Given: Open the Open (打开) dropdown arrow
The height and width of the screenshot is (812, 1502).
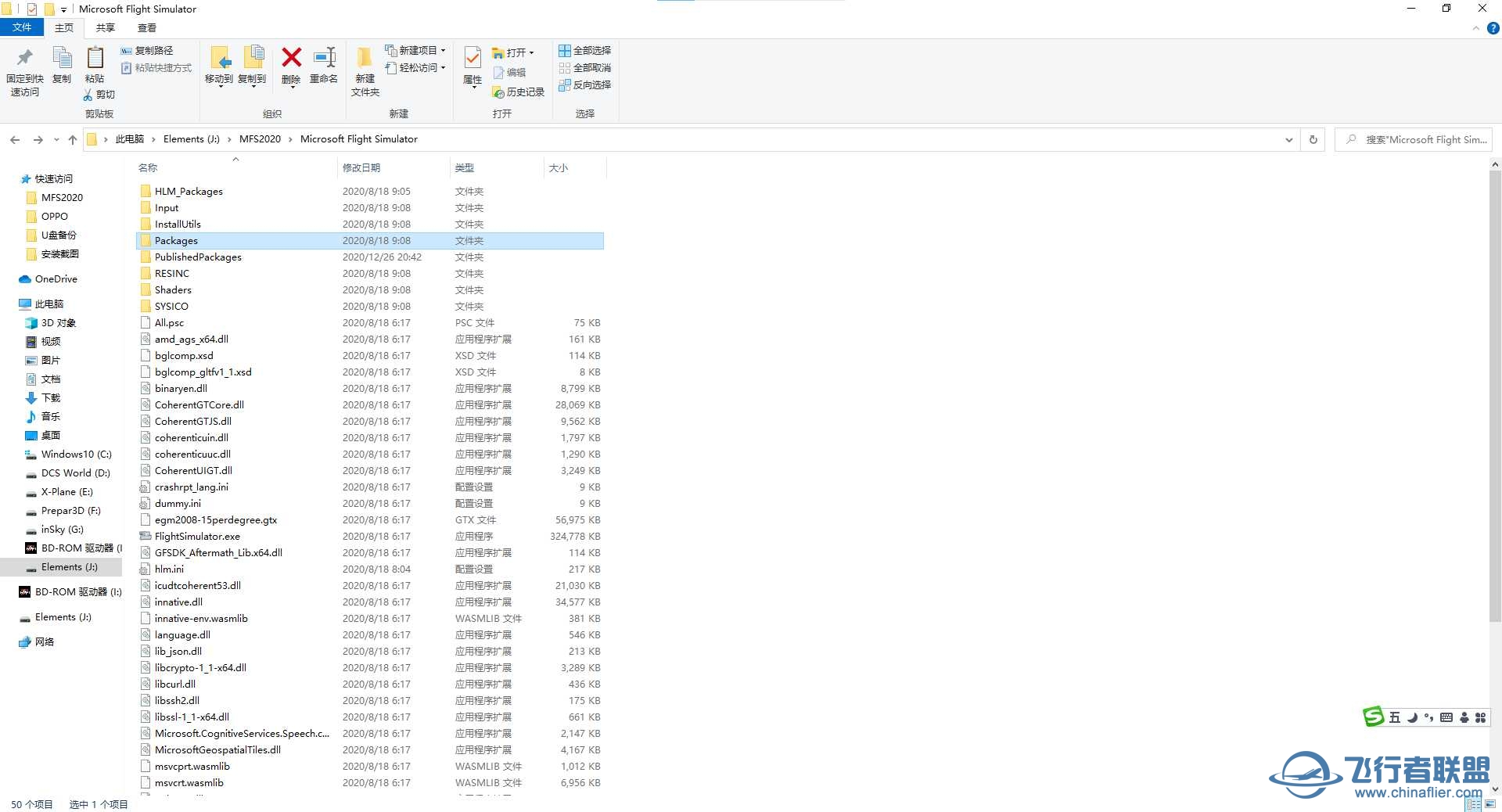Looking at the screenshot, I should 532,53.
